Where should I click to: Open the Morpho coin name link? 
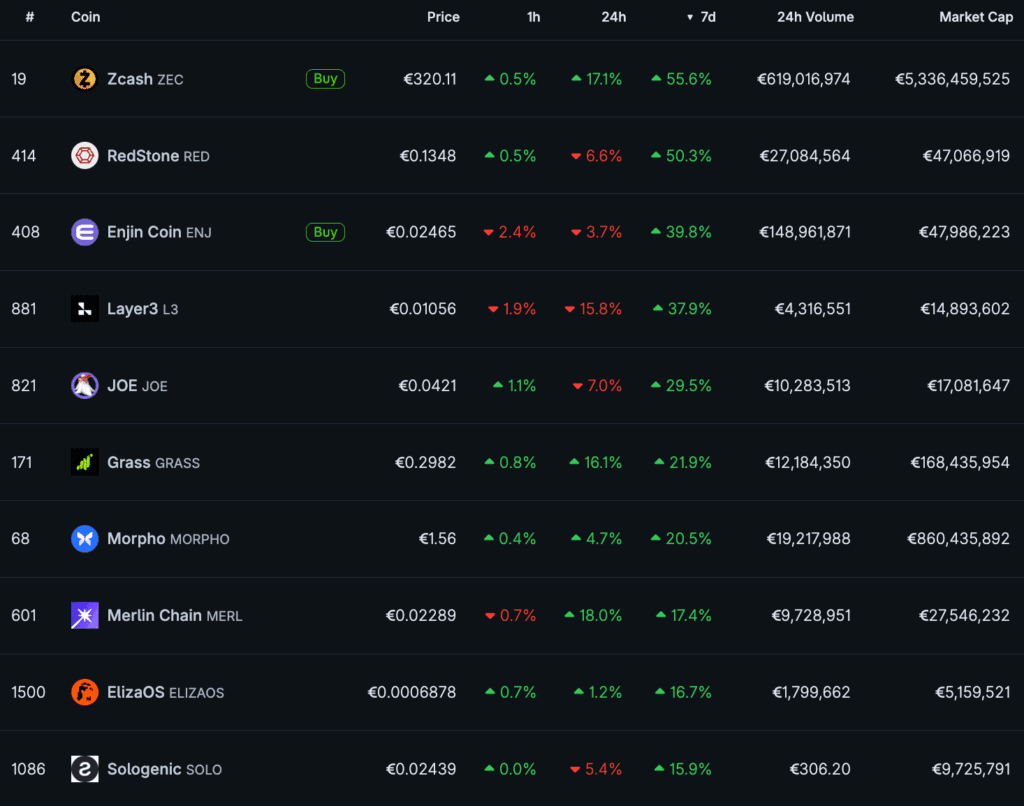137,539
